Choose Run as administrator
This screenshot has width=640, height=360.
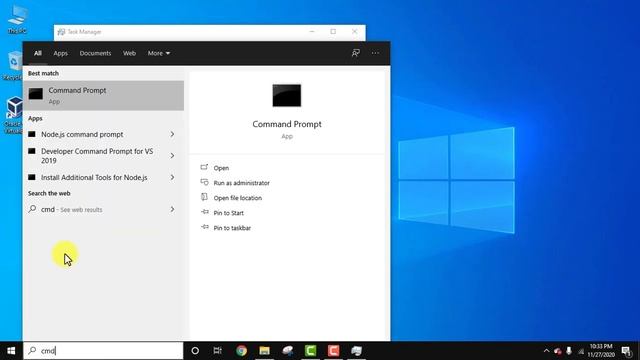242,183
